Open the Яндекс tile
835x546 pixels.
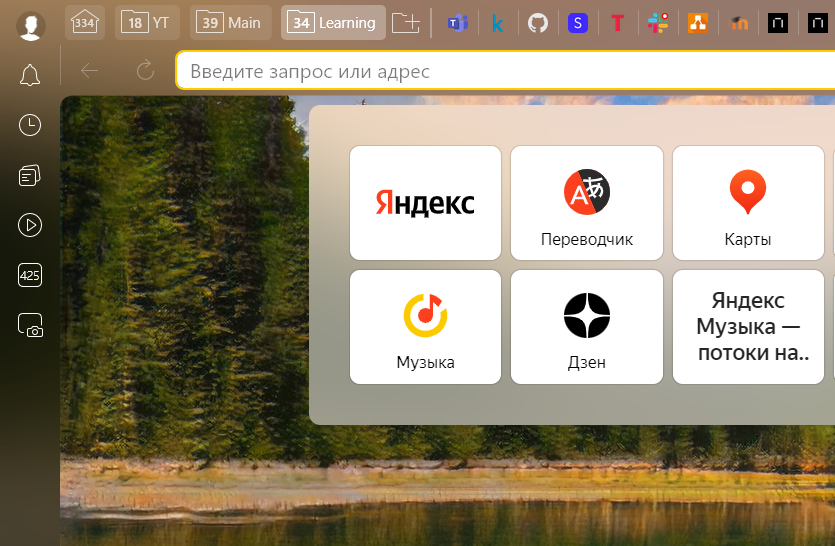point(425,203)
